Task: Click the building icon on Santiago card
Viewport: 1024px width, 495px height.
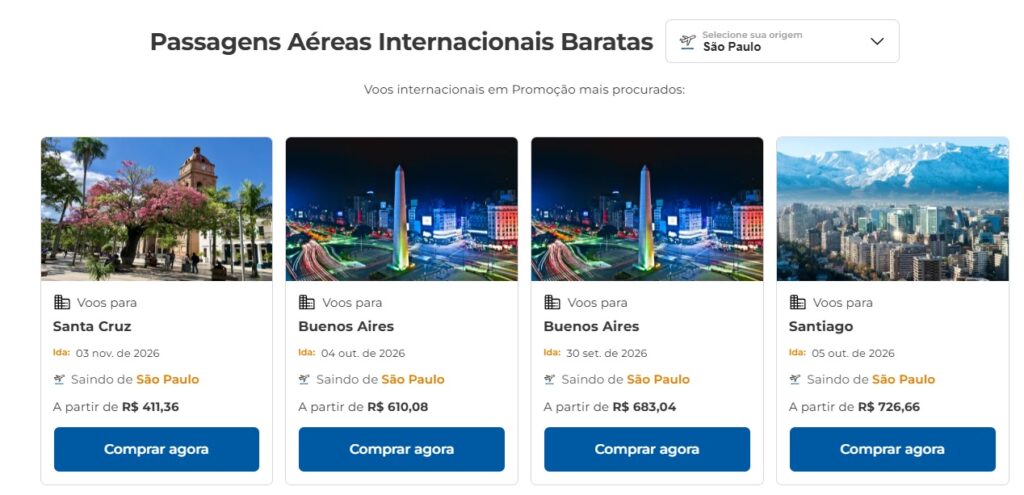Action: pos(797,302)
